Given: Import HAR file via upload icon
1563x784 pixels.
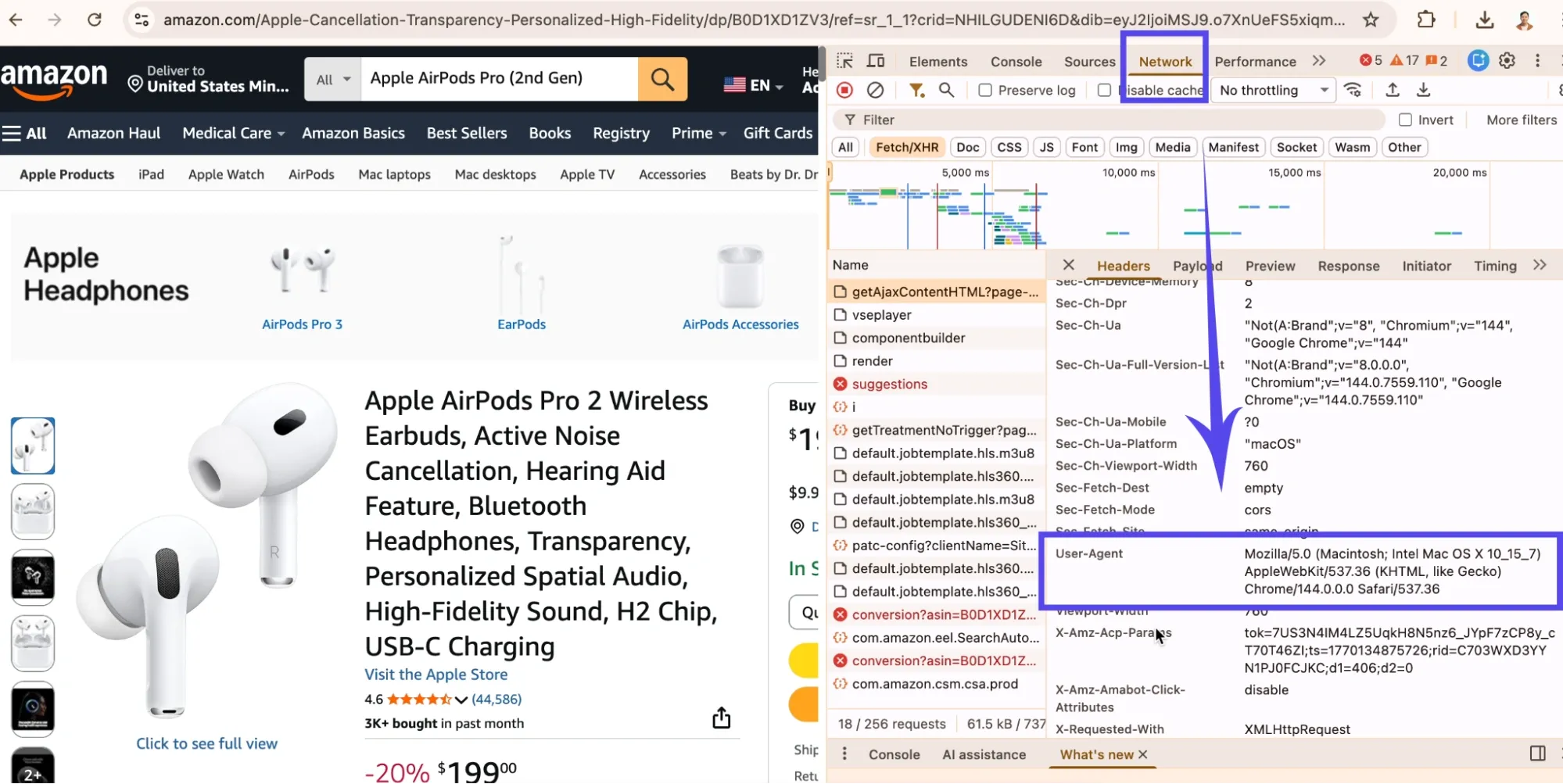Looking at the screenshot, I should pyautogui.click(x=1392, y=91).
